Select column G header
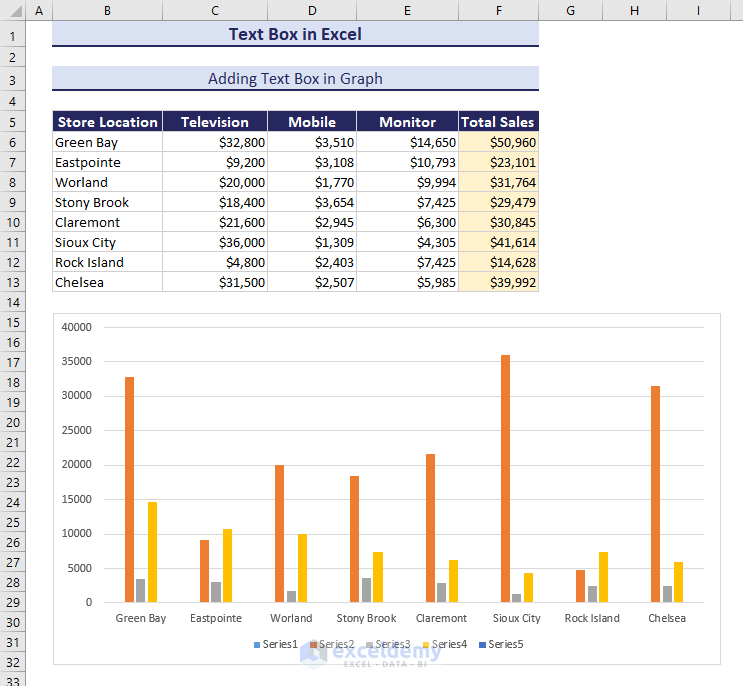Screen dimensions: 743x686 [x=571, y=10]
